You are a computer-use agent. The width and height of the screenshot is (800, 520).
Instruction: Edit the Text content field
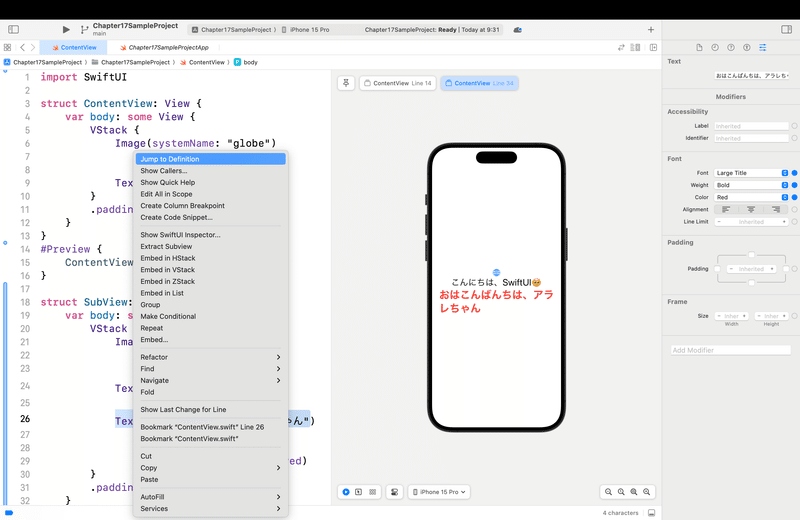[x=752, y=76]
